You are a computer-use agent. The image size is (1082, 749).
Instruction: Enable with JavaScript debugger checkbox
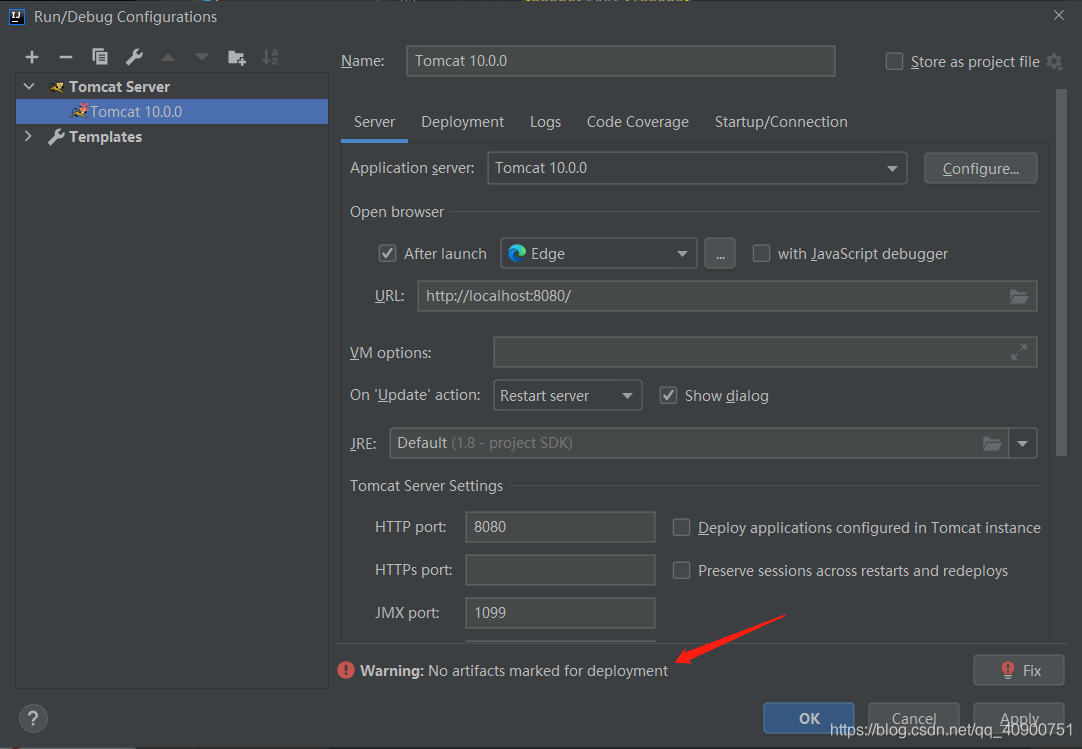(761, 253)
